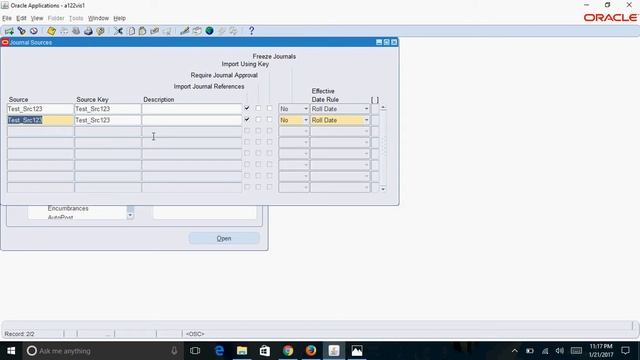Click the Translations globe icon
The height and width of the screenshot is (360, 640).
pos(209,31)
